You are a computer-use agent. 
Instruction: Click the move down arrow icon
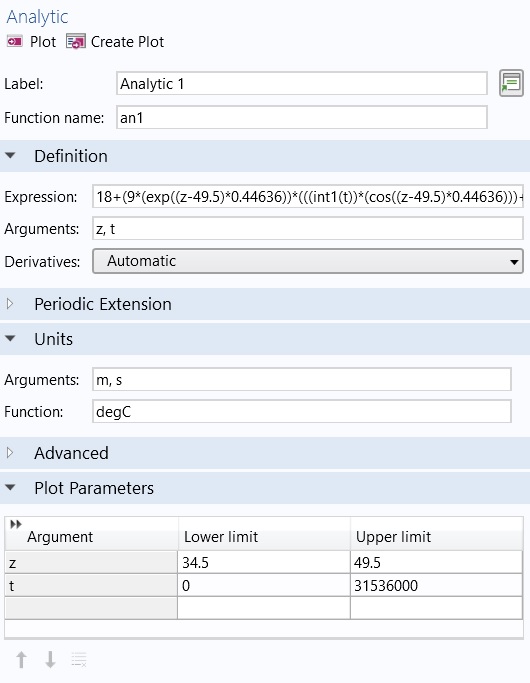(x=51, y=659)
